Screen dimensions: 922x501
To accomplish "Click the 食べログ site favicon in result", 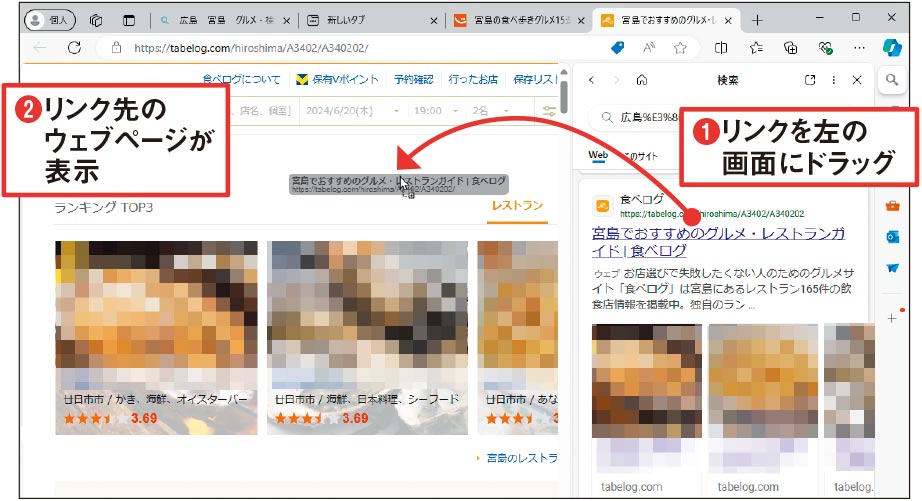I will [603, 206].
